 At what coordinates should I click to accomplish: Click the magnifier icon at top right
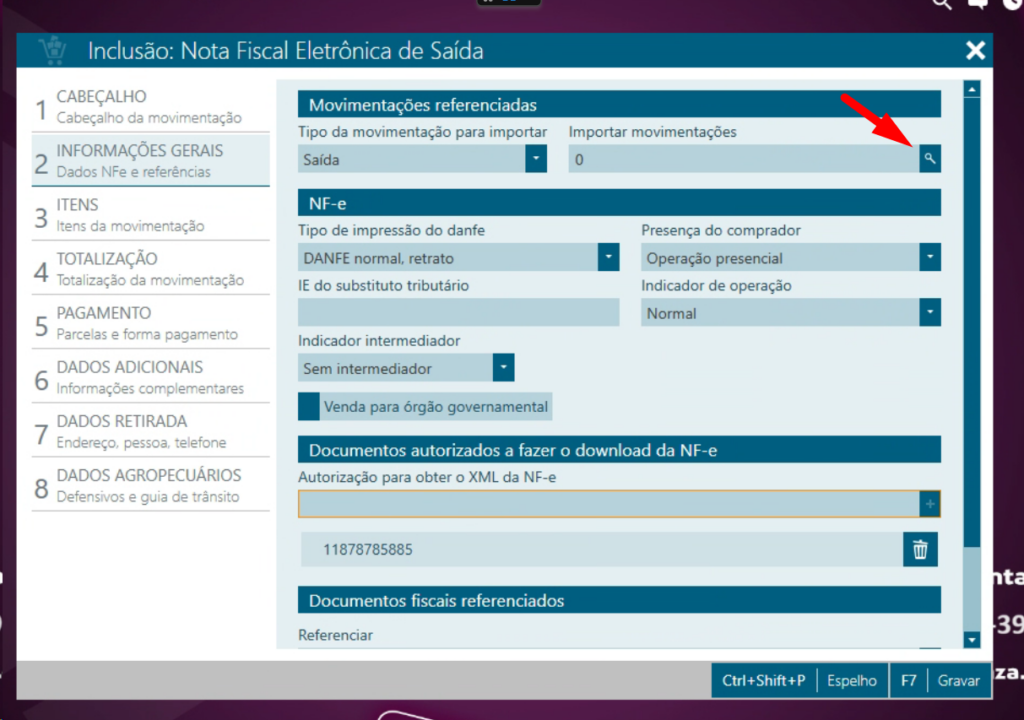[x=941, y=4]
